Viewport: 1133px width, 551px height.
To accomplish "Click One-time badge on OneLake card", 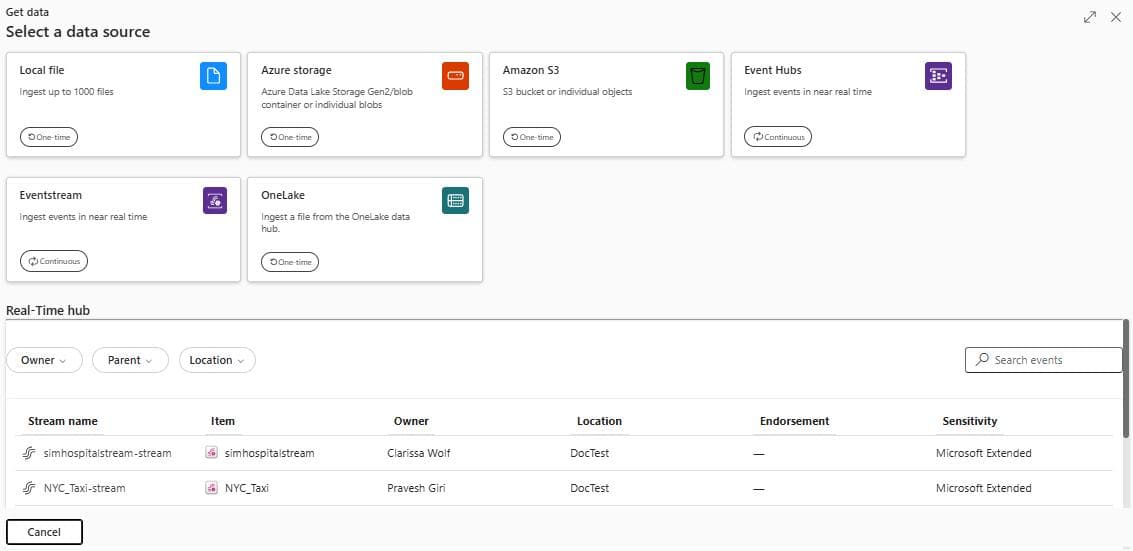I will point(290,261).
